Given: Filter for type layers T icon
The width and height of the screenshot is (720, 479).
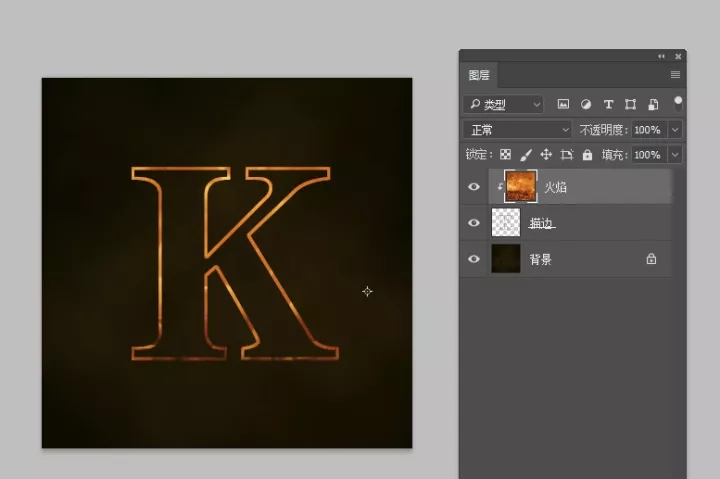Looking at the screenshot, I should point(608,104).
